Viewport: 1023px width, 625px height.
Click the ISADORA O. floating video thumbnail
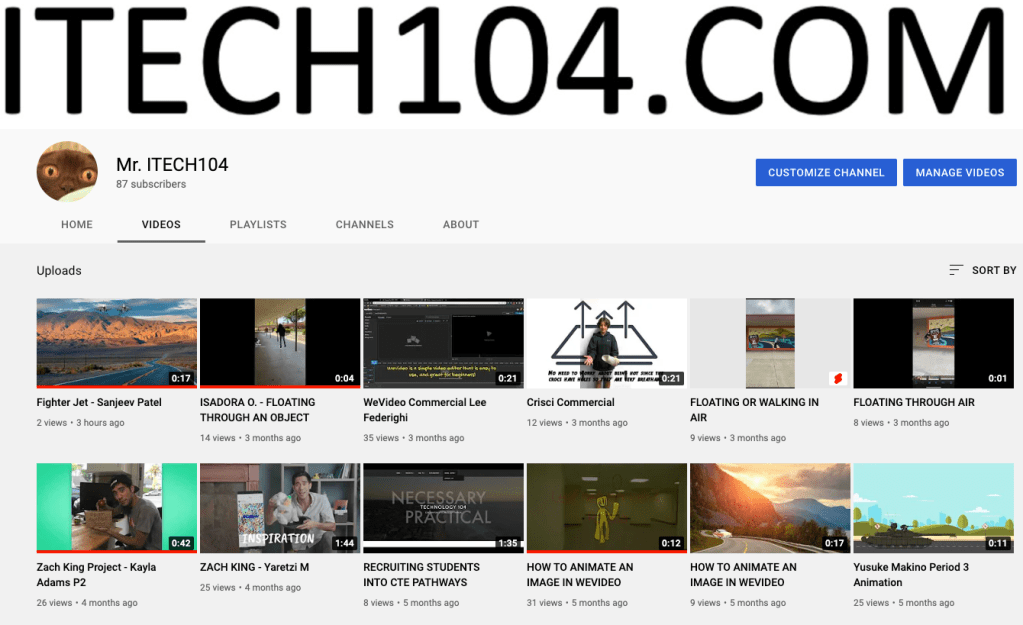pos(279,342)
